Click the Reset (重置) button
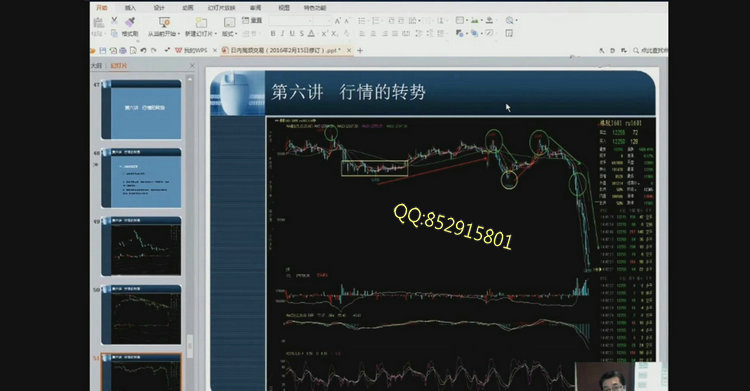 coord(252,20)
